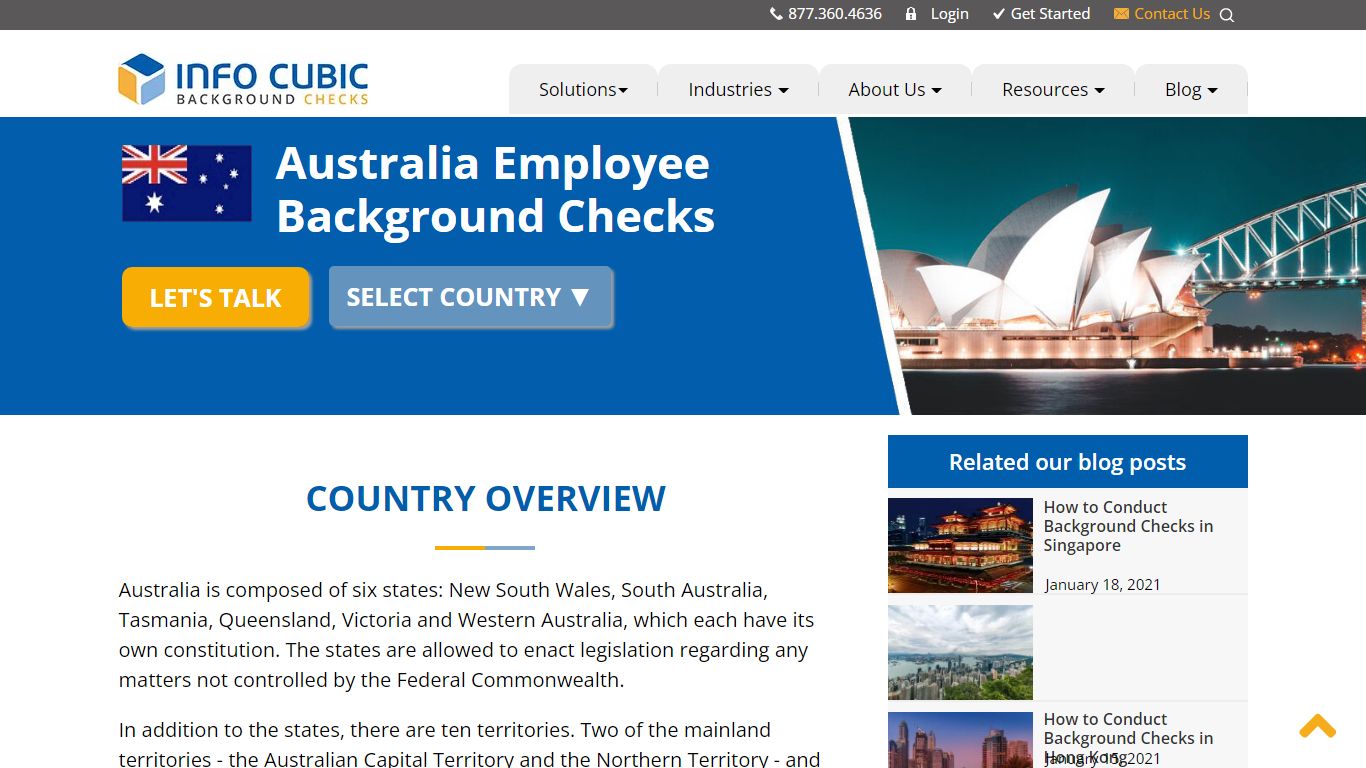The width and height of the screenshot is (1366, 768).
Task: Call 877.360.4636 phone link
Action: pyautogui.click(x=835, y=14)
